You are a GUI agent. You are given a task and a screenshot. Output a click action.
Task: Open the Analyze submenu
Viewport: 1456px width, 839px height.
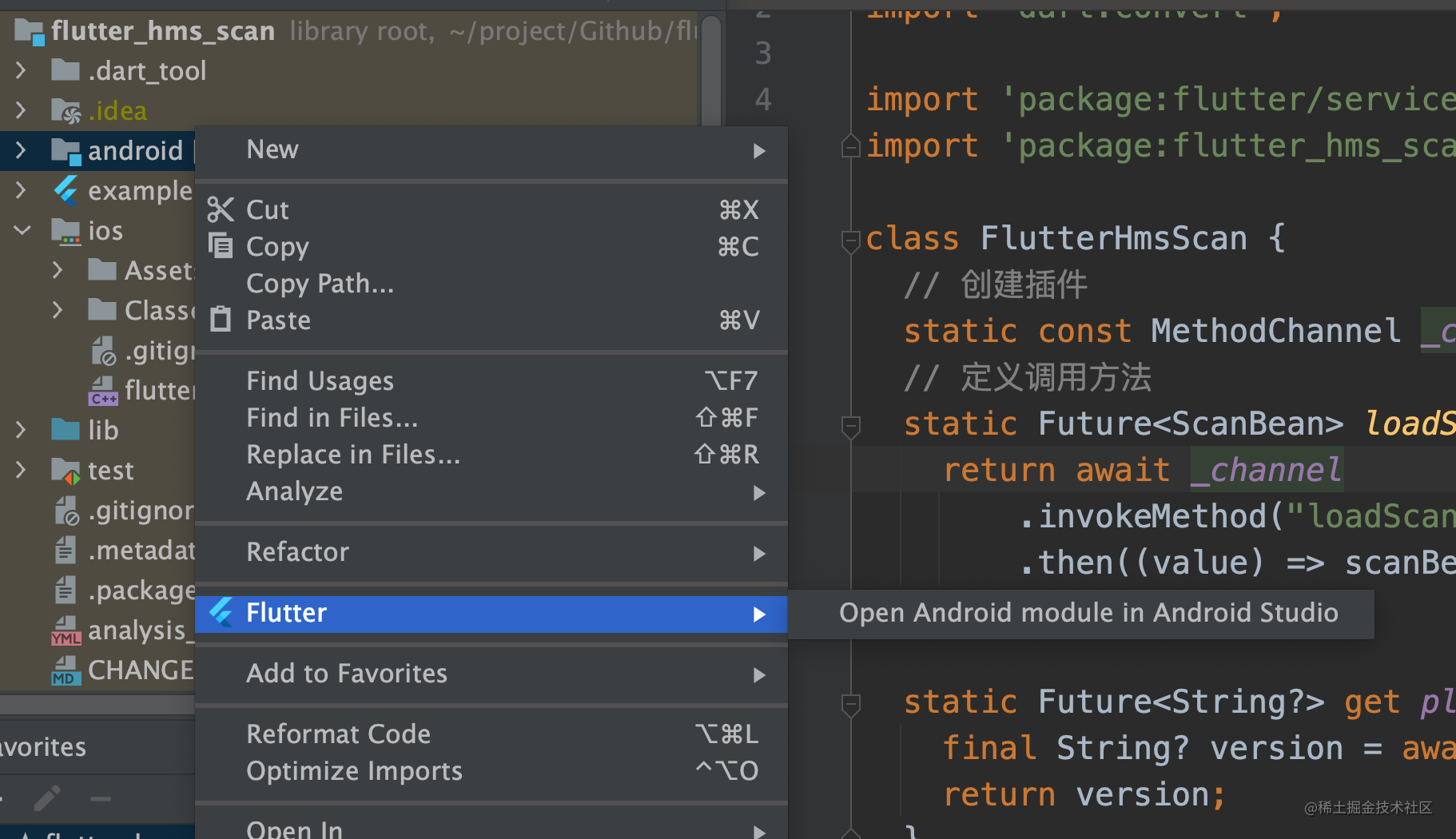(491, 491)
